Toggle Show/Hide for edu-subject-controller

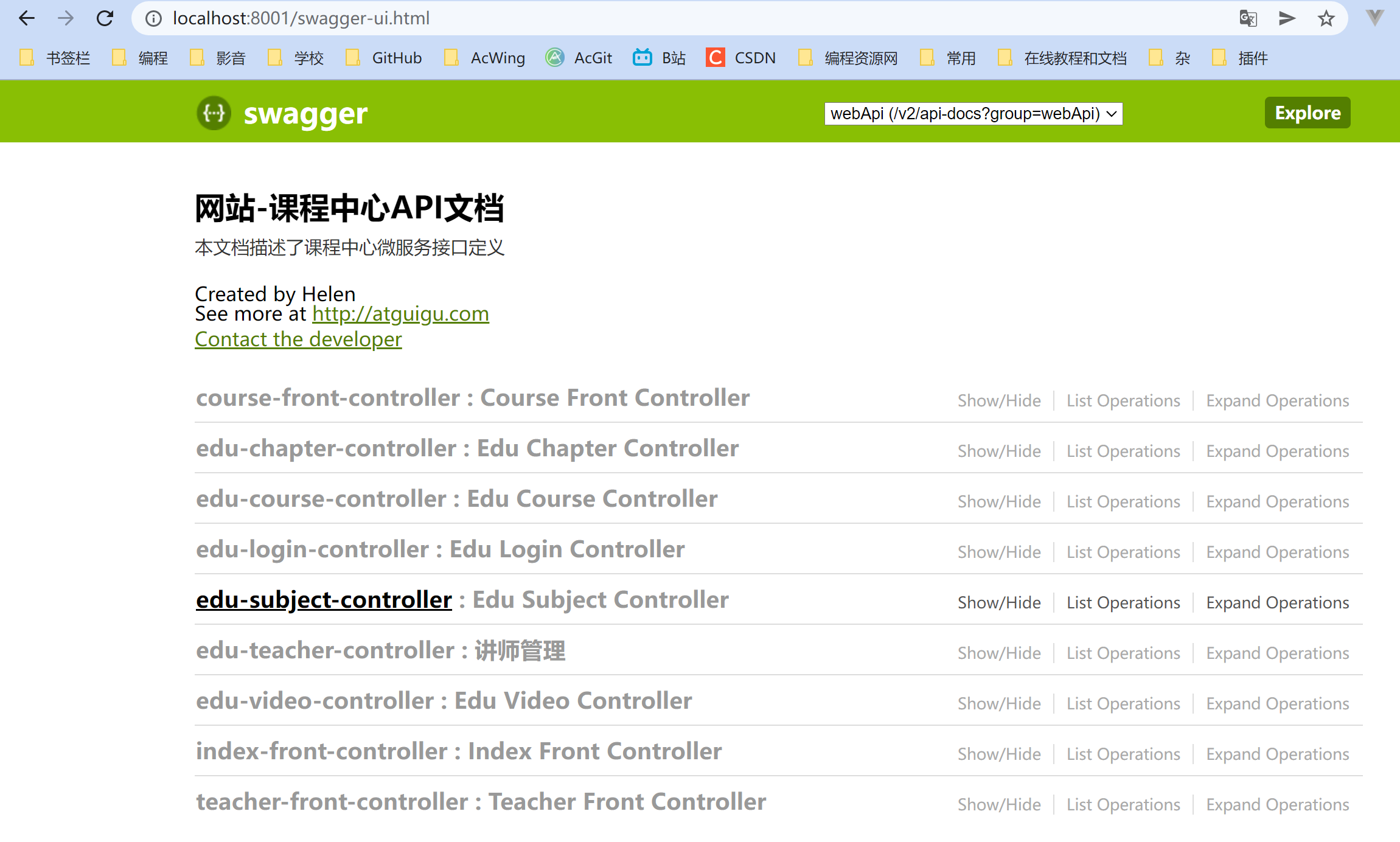[999, 603]
